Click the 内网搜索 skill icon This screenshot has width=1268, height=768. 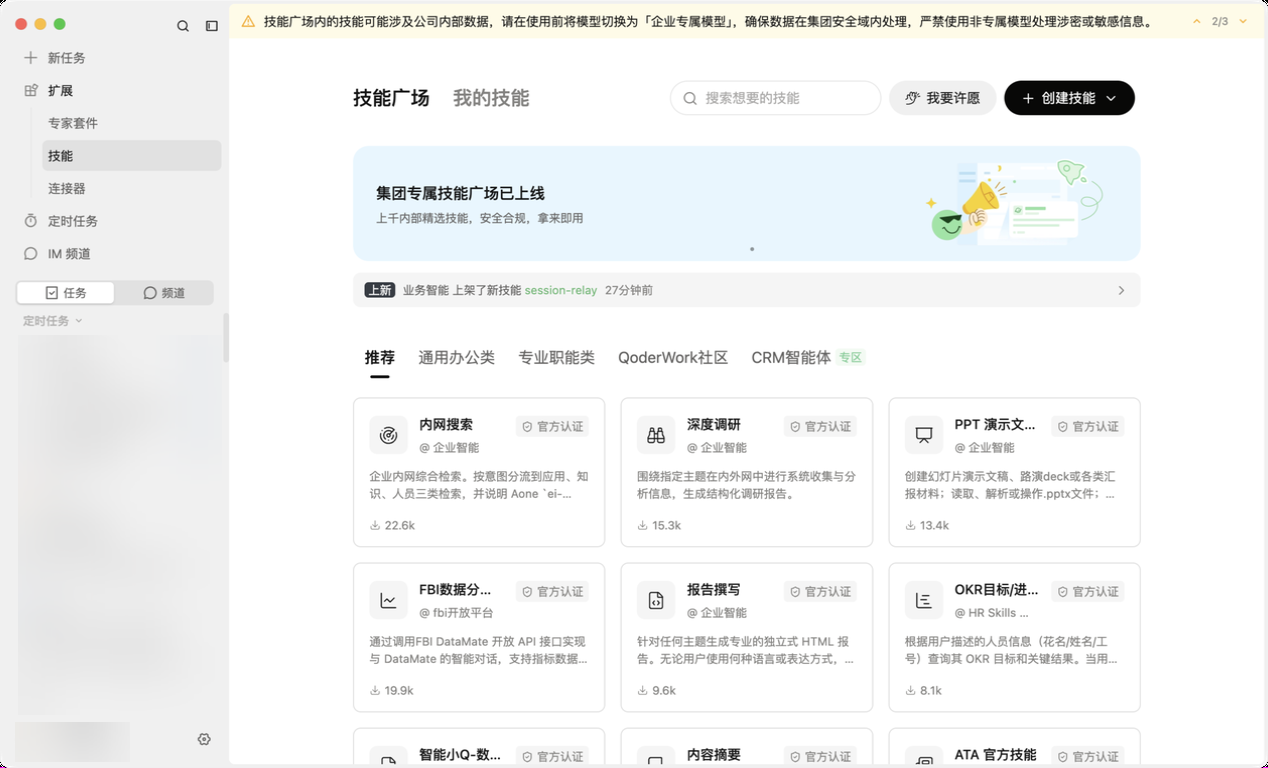(x=388, y=435)
